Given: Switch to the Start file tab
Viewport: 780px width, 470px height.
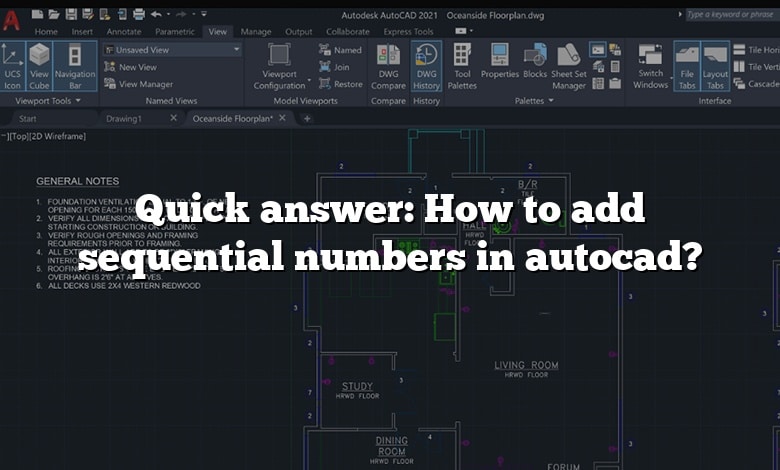Looking at the screenshot, I should (28, 118).
